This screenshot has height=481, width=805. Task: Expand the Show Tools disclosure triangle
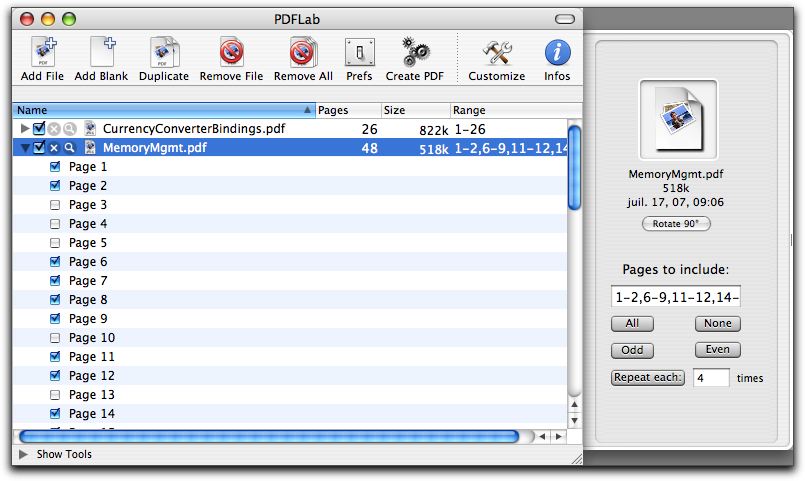pyautogui.click(x=23, y=455)
